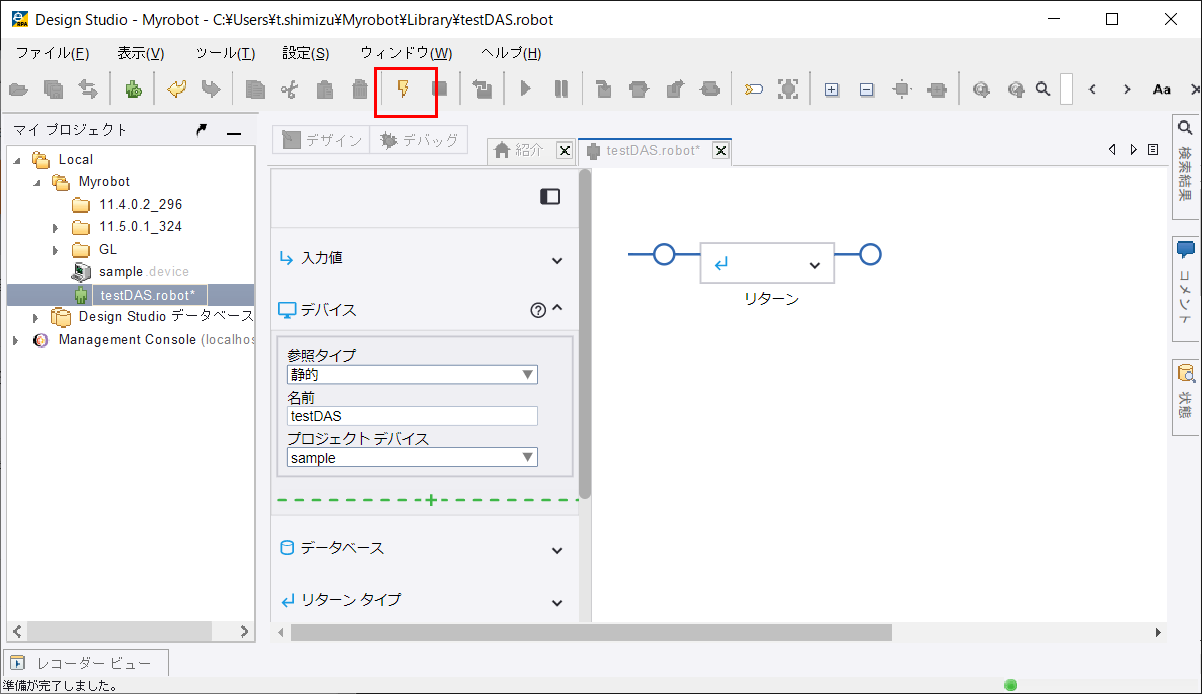Viewport: 1202px width, 694px height.
Task: Open the ファイル menu
Action: coord(52,53)
